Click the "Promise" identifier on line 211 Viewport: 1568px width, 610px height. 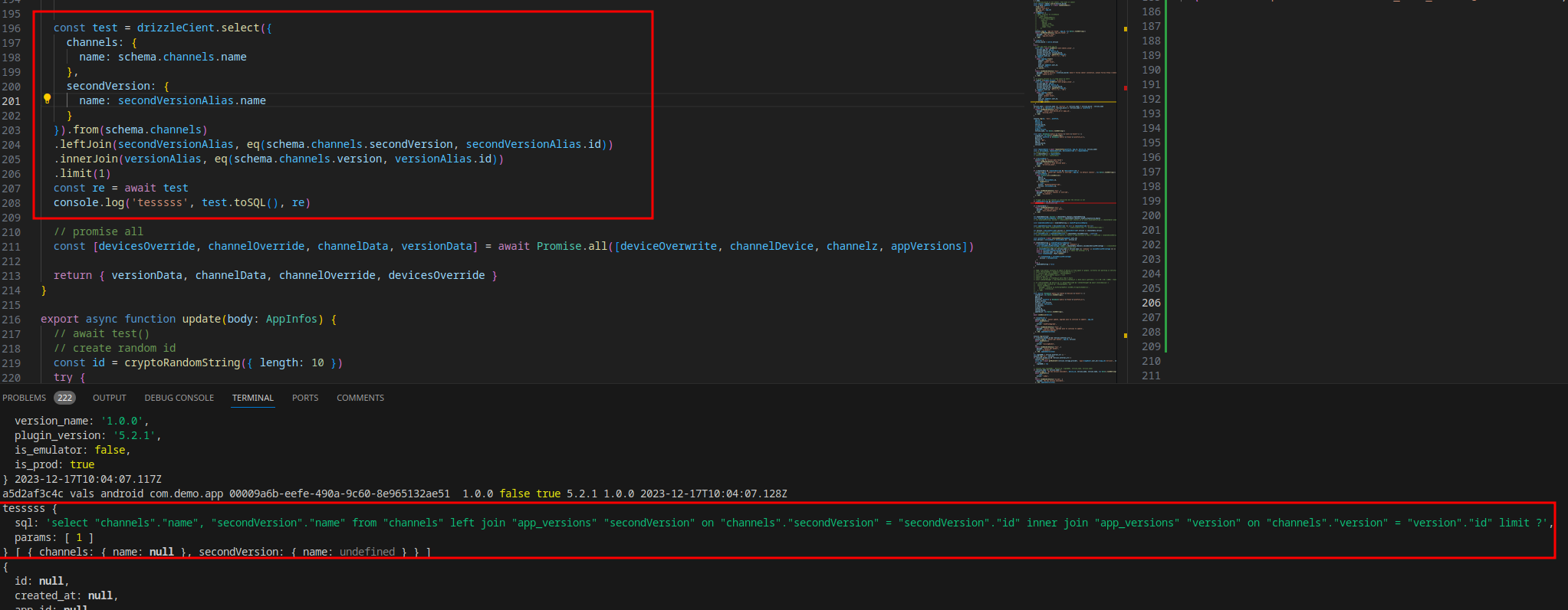[x=559, y=246]
